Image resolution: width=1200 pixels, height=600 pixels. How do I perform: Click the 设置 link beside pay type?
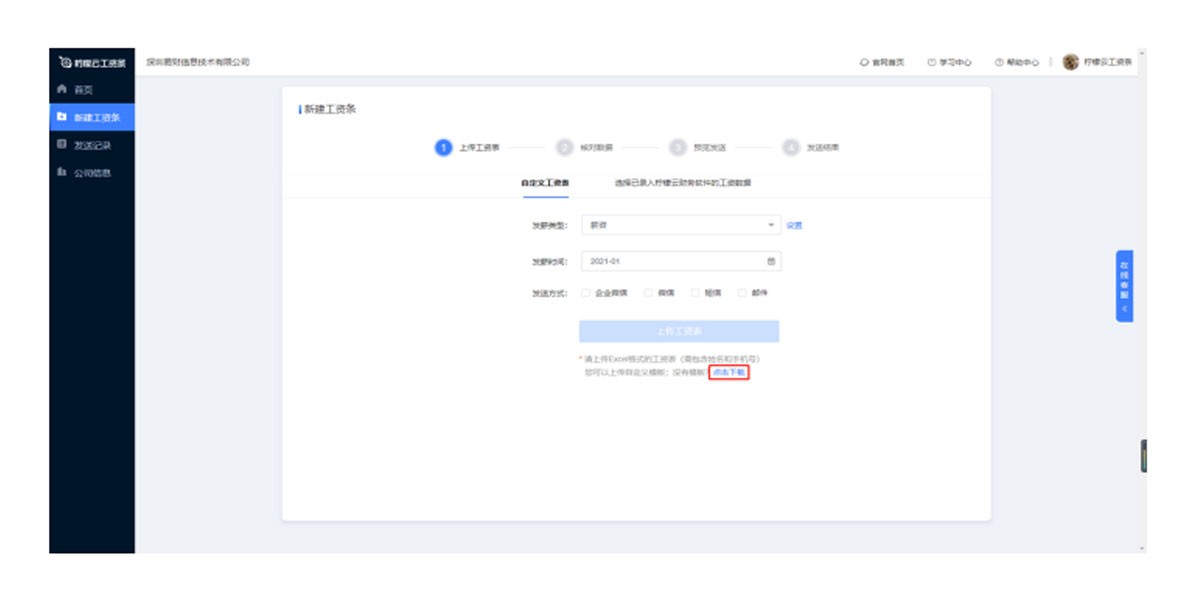[794, 225]
